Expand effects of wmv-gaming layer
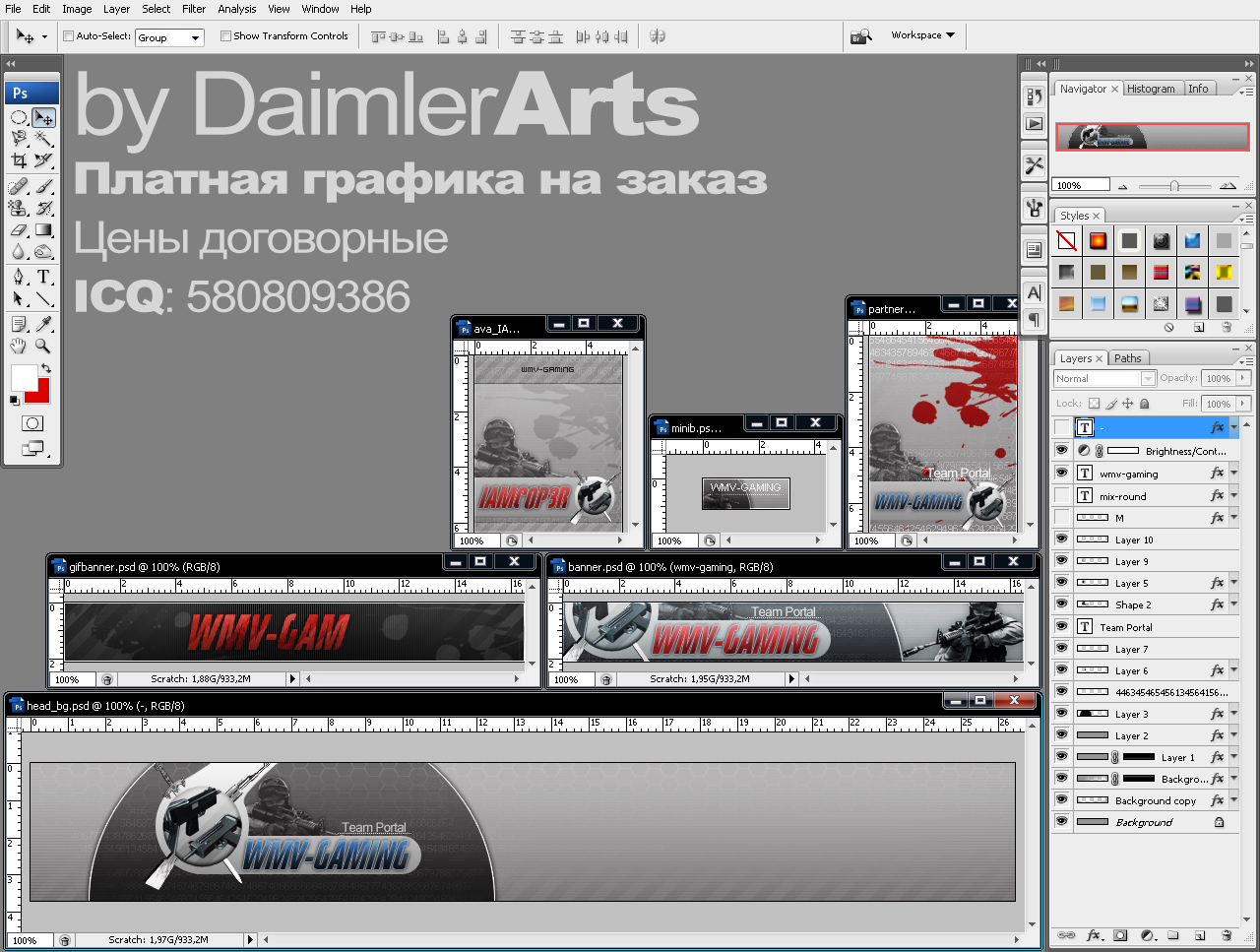The image size is (1260, 952). tap(1233, 473)
